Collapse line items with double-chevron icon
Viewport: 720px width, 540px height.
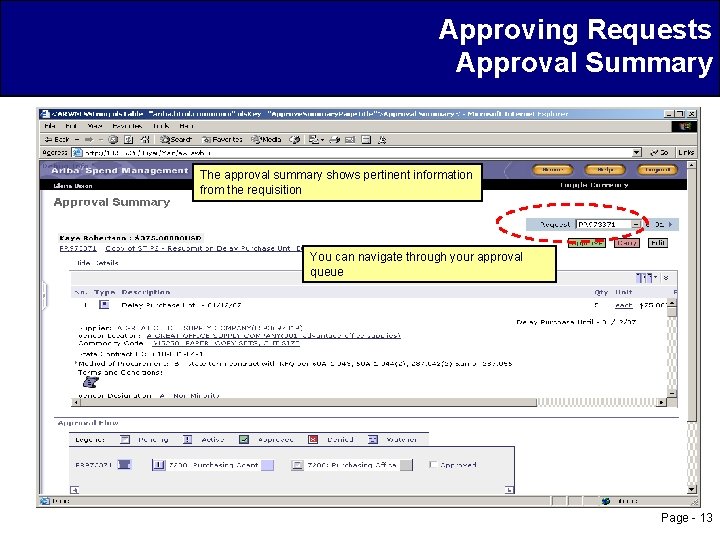tap(666, 277)
